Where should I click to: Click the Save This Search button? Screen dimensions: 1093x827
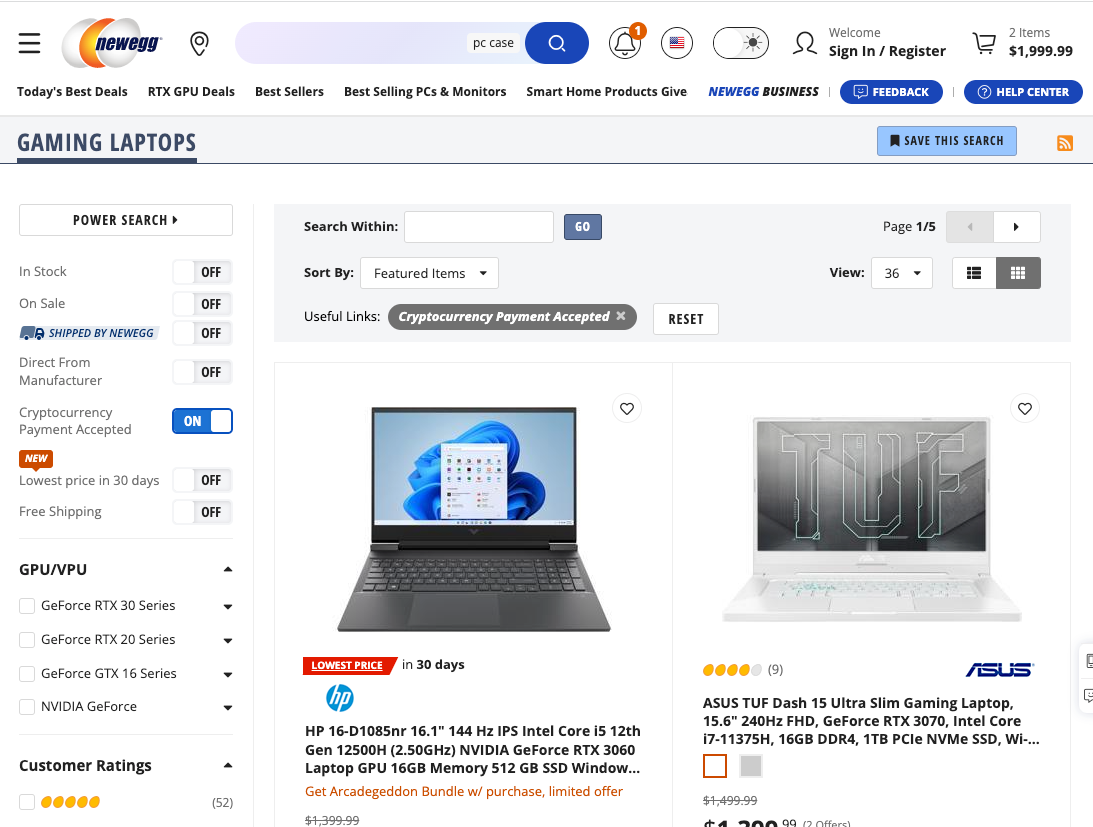946,141
